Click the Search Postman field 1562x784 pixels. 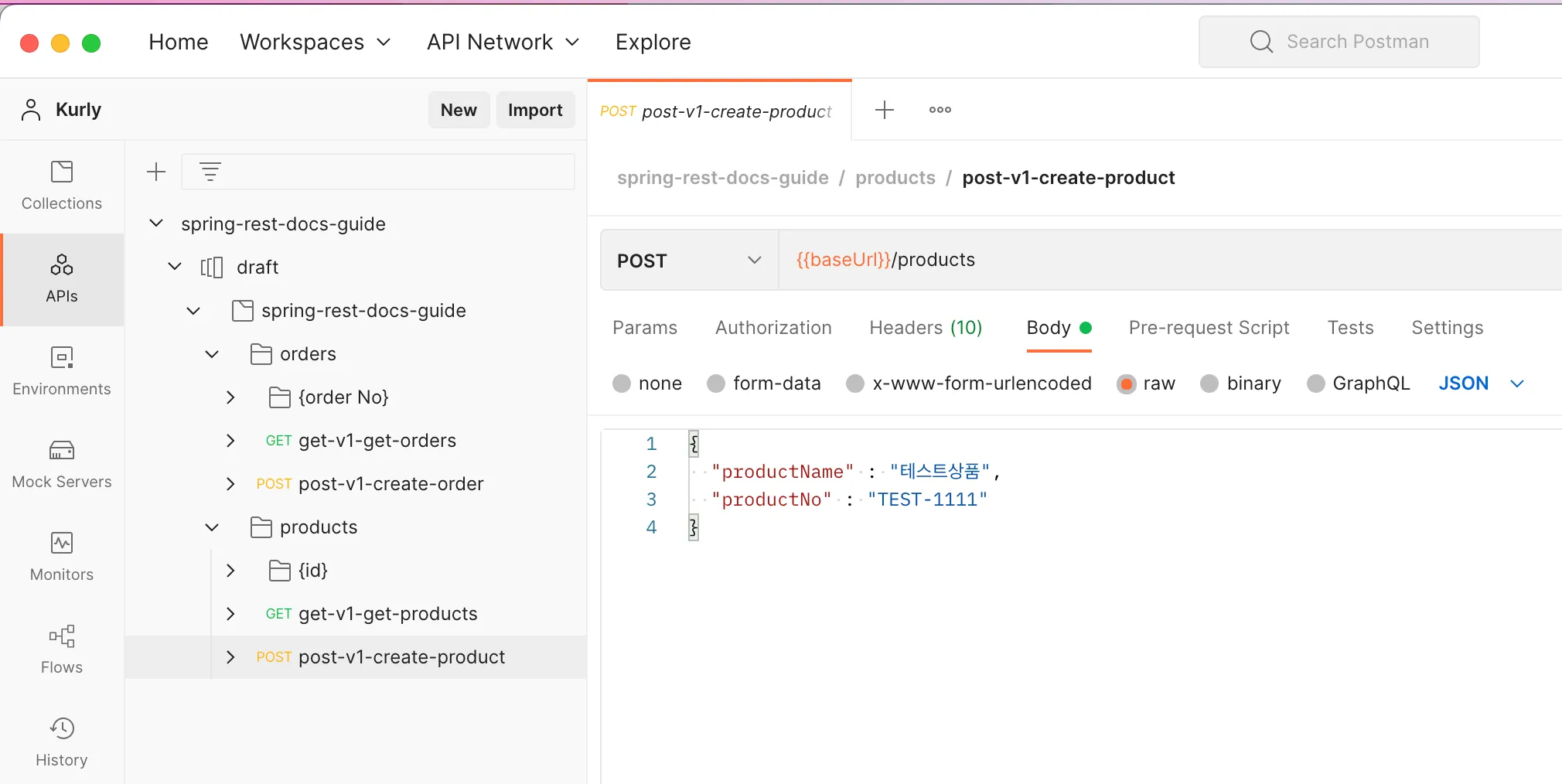tap(1339, 42)
